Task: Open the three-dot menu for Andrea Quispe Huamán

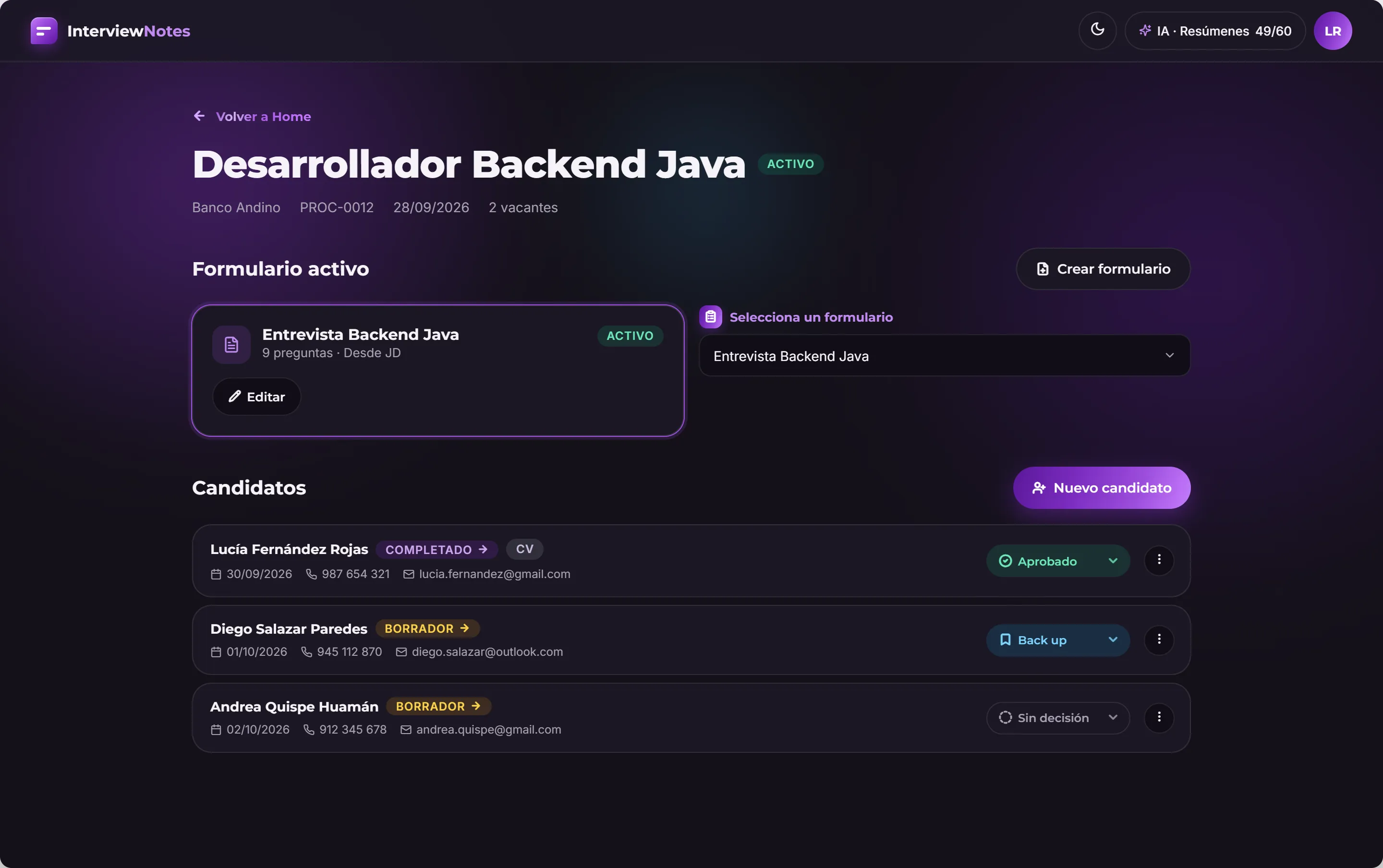Action: (1159, 717)
